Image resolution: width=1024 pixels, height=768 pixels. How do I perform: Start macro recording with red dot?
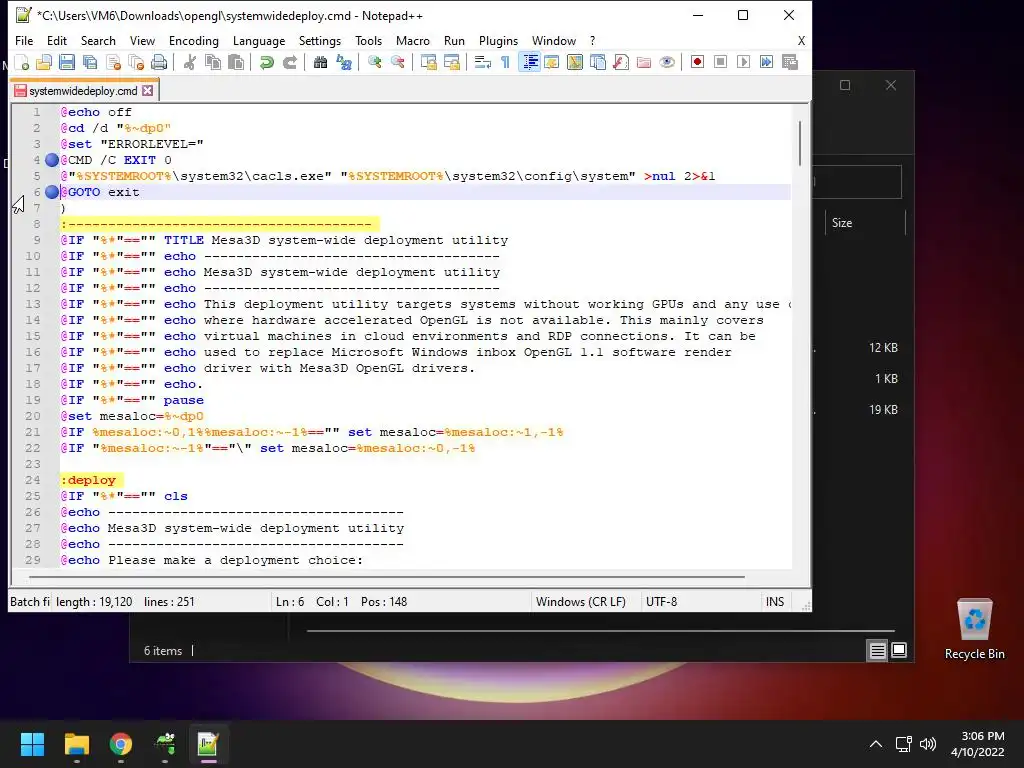click(697, 63)
